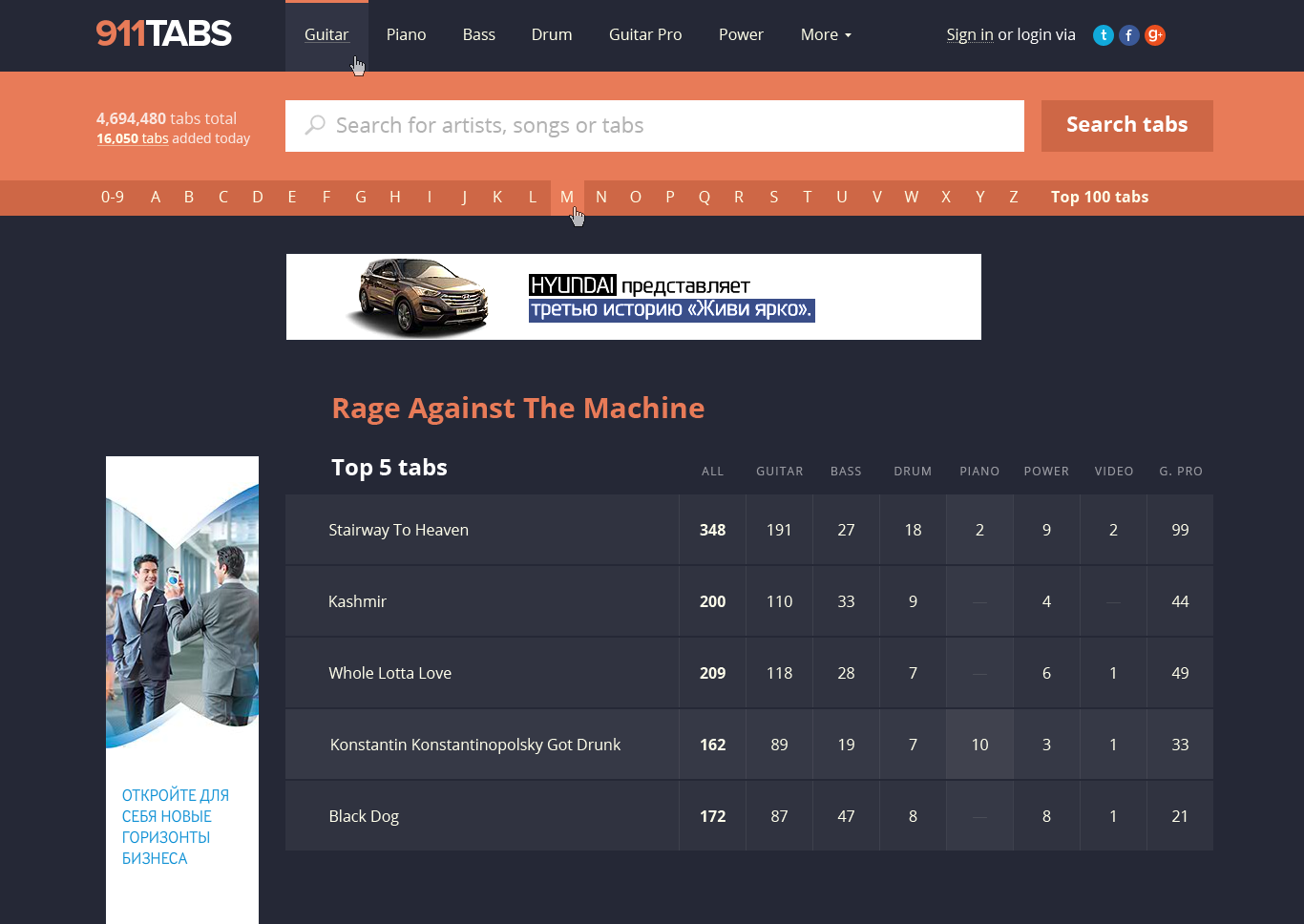The width and height of the screenshot is (1304, 924).
Task: Open Kashmir guitar tabs count 110
Action: pyautogui.click(x=779, y=601)
